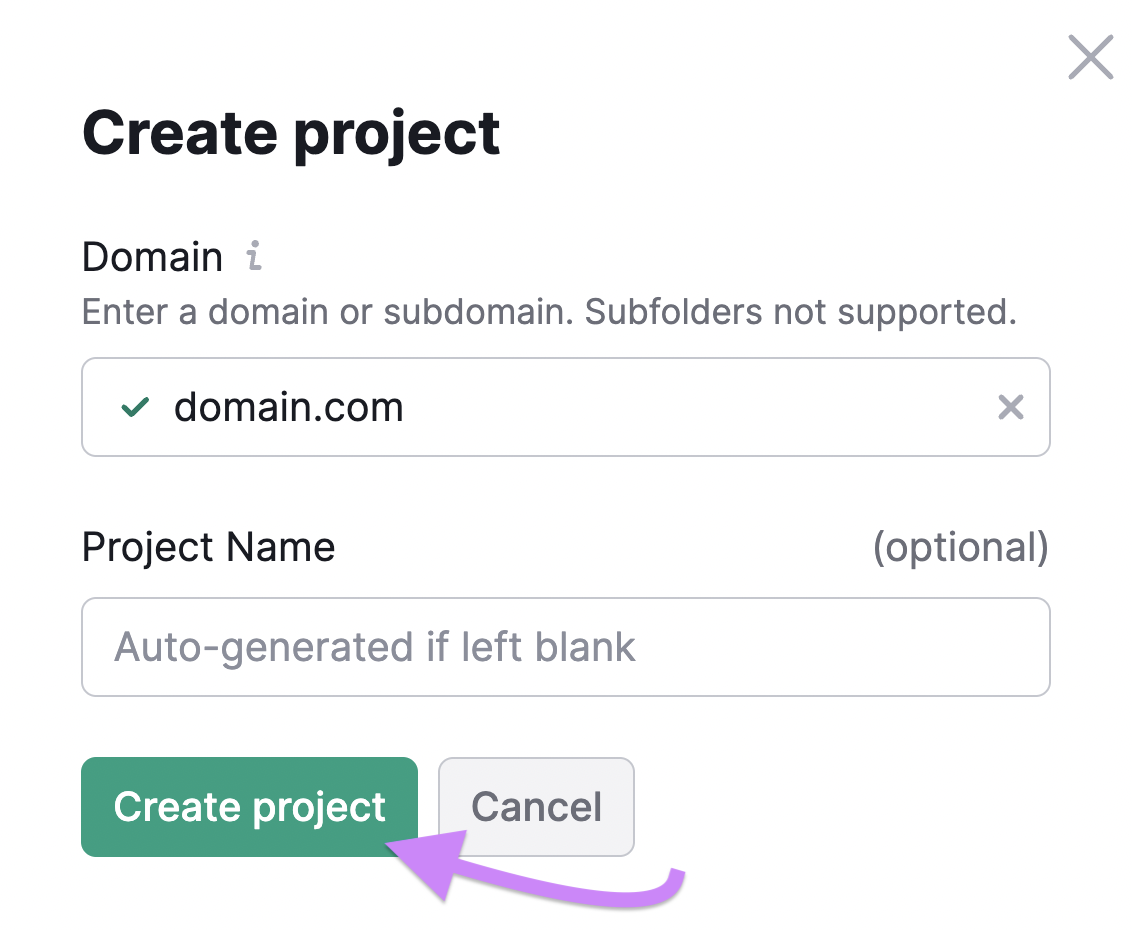
Task: Dismiss the dialog with the Cancel button
Action: (536, 807)
